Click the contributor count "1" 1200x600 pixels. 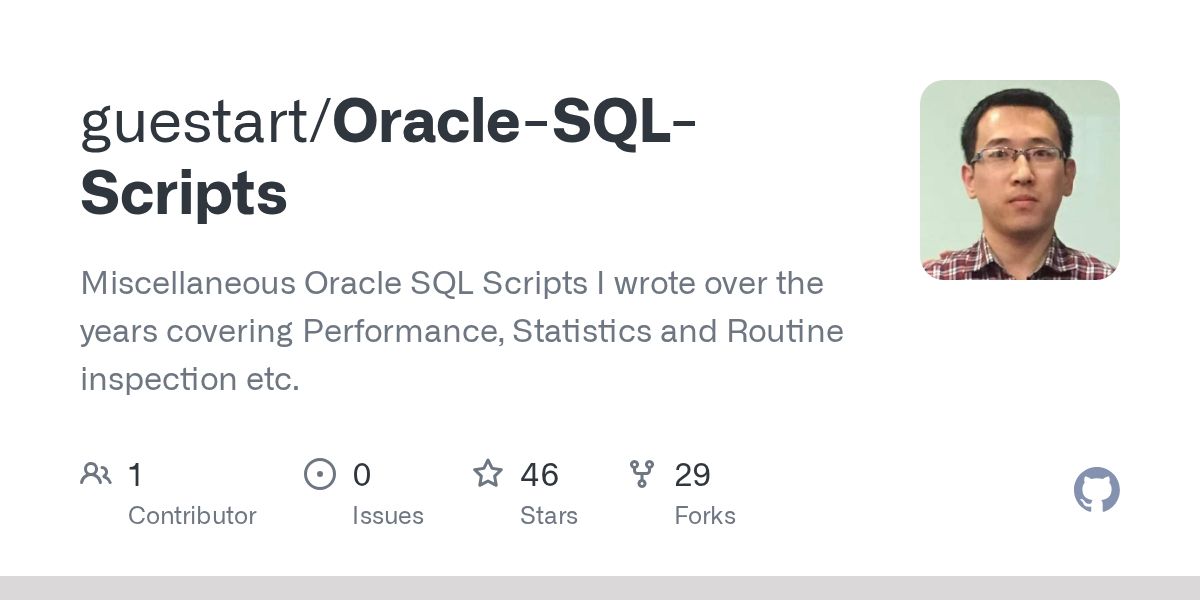(x=135, y=475)
